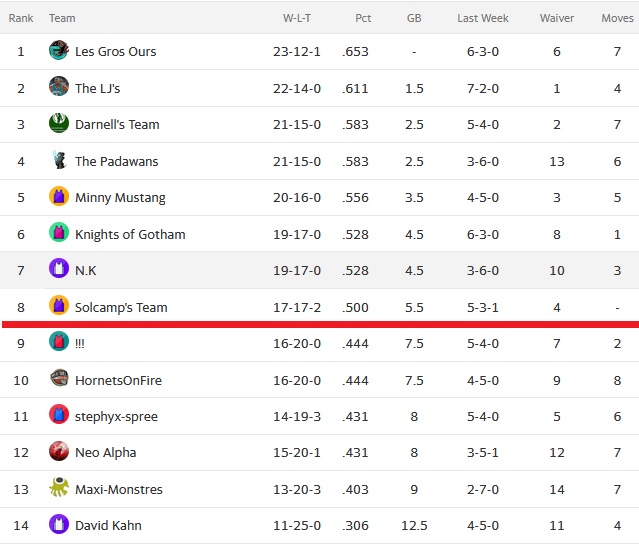This screenshot has height=544, width=639.
Task: Sort by the Waiver column header
Action: click(x=557, y=18)
